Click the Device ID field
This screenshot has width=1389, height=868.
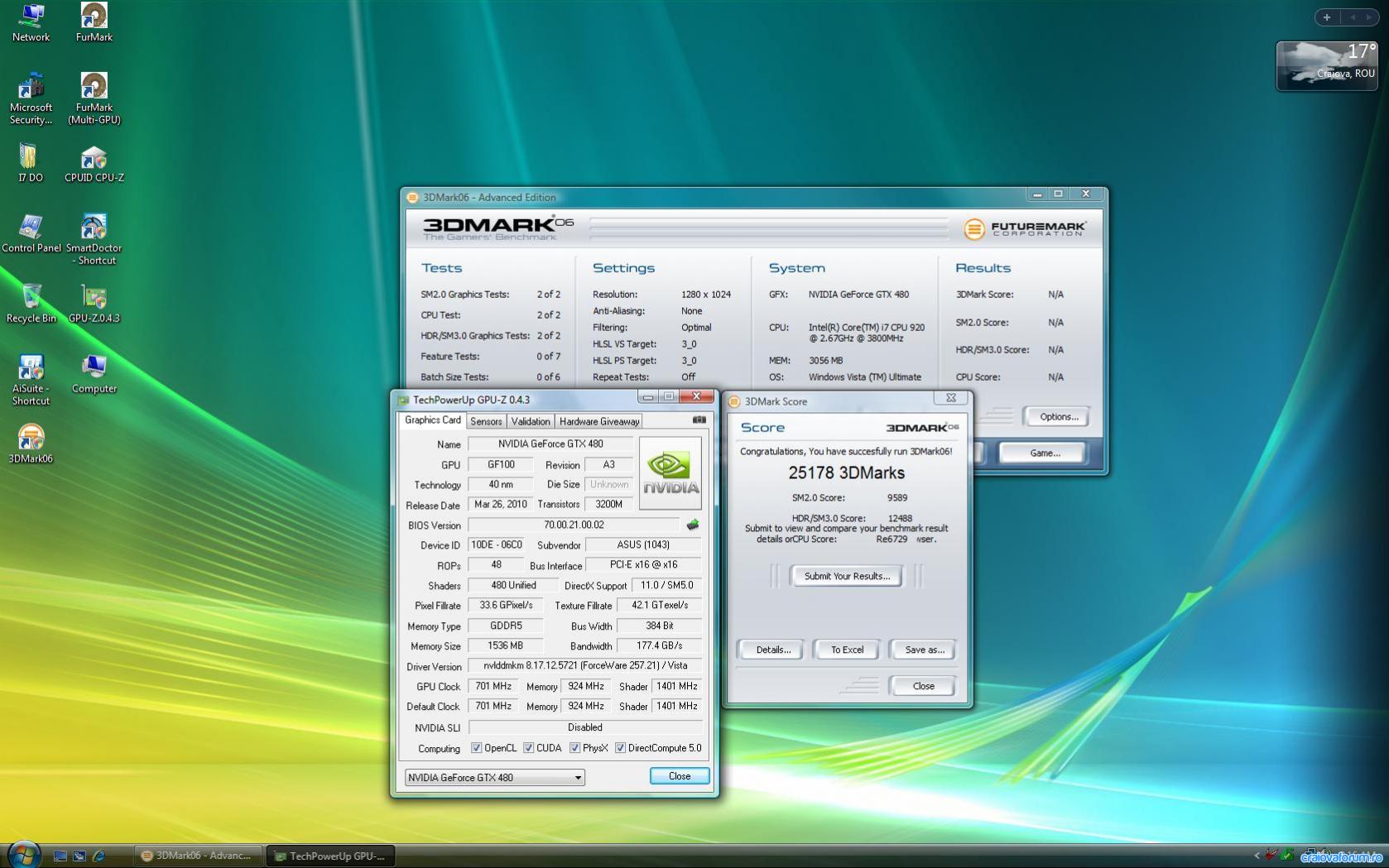point(497,544)
